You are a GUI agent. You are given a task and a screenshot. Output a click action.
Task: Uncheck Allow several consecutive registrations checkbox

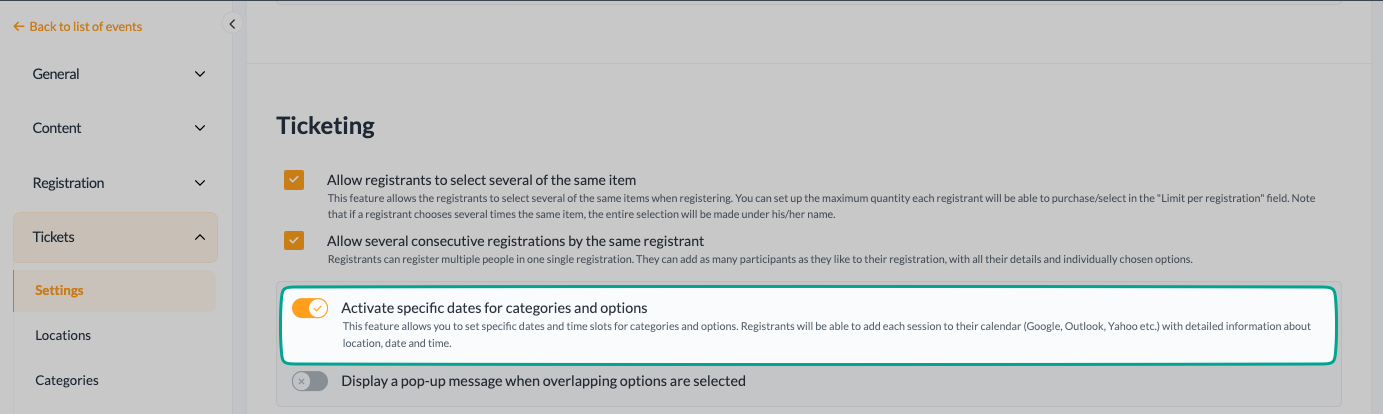click(294, 241)
